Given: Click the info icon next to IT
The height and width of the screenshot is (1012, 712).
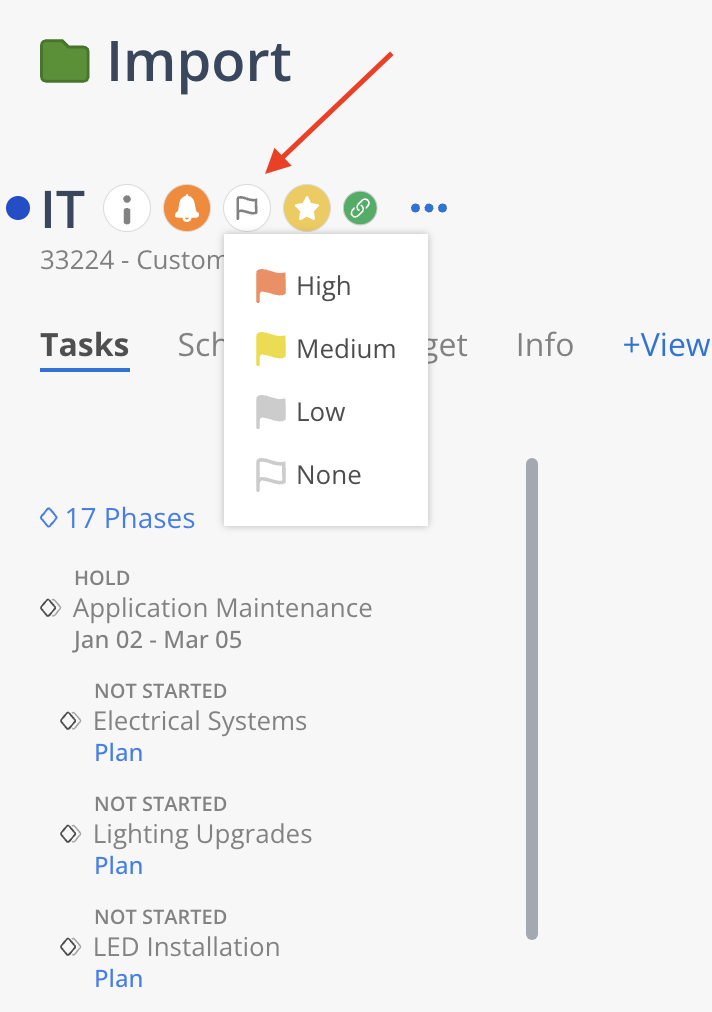Looking at the screenshot, I should (x=127, y=208).
